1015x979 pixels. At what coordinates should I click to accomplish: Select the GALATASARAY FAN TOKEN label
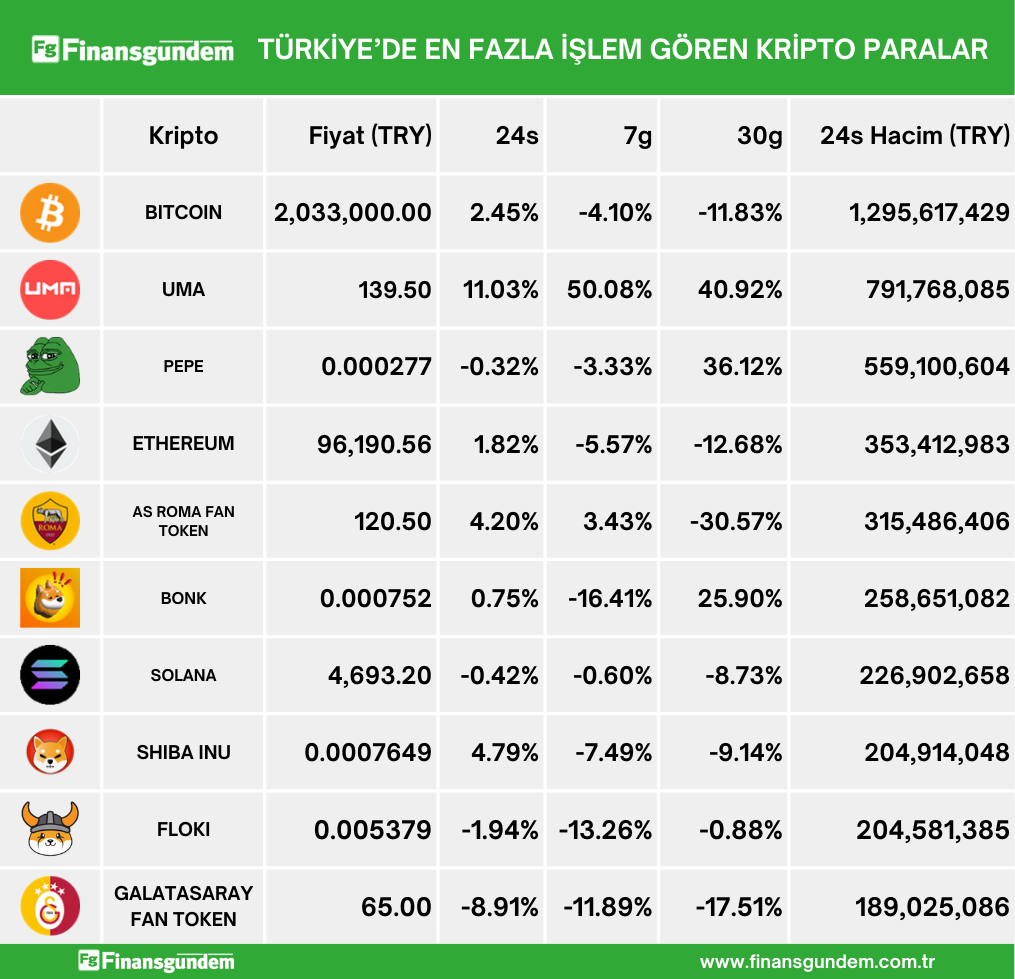[183, 906]
